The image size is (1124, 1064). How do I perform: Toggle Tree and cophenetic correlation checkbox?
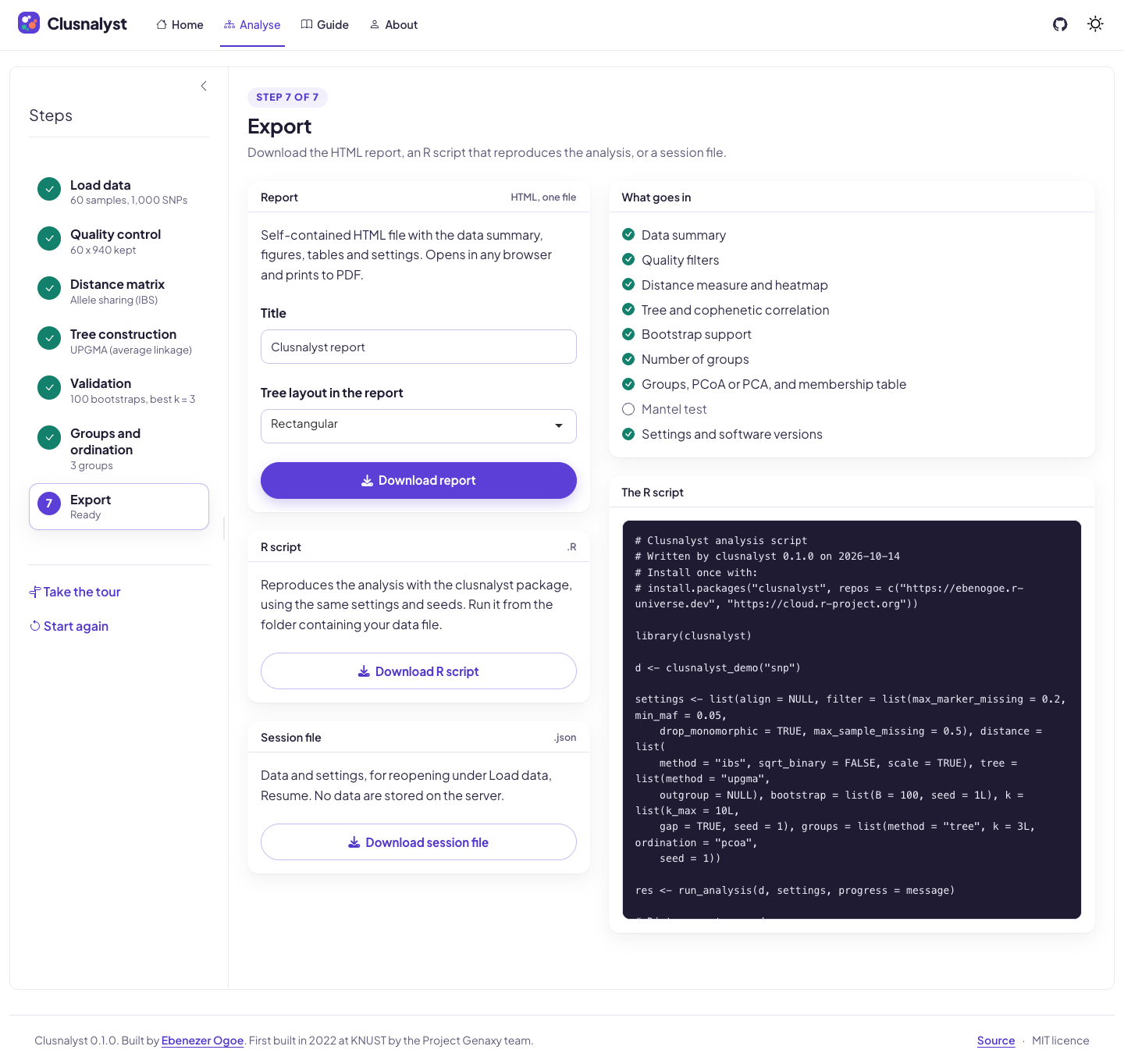[x=628, y=309]
